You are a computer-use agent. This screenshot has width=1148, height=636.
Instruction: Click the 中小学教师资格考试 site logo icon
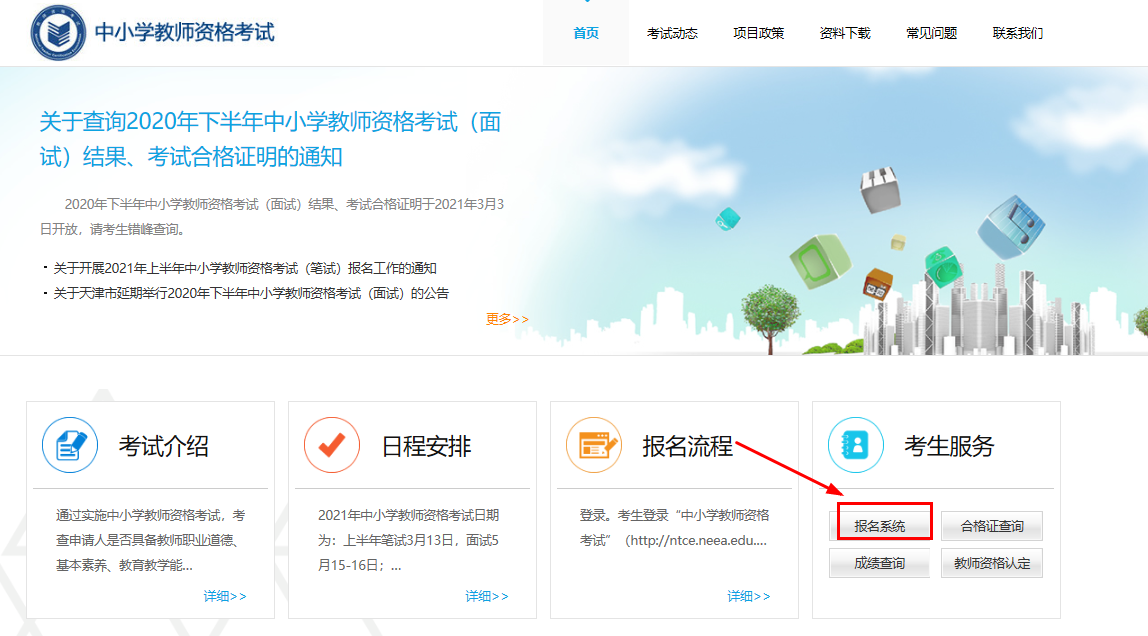point(57,32)
